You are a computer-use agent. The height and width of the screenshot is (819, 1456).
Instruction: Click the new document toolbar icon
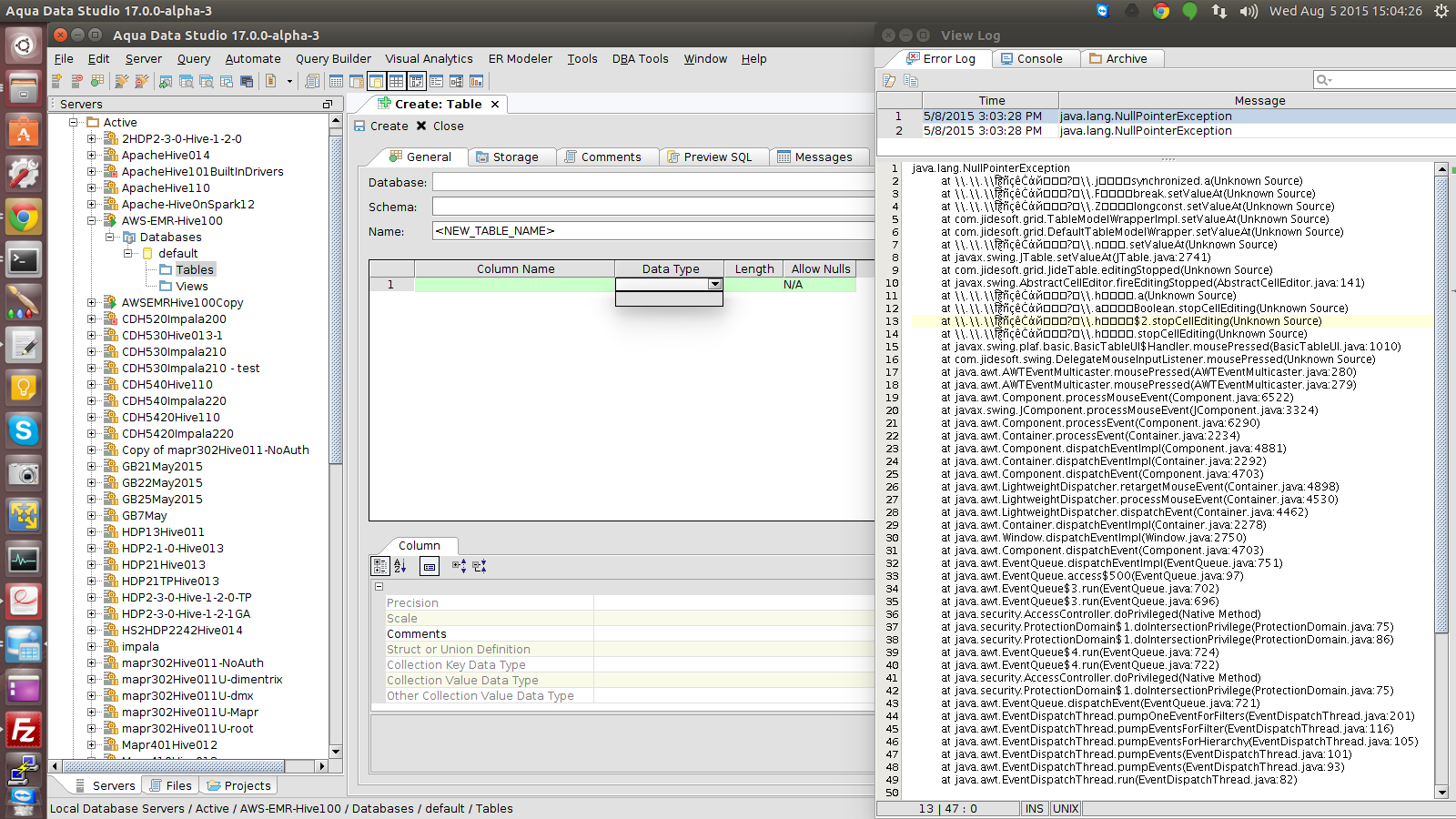click(271, 81)
